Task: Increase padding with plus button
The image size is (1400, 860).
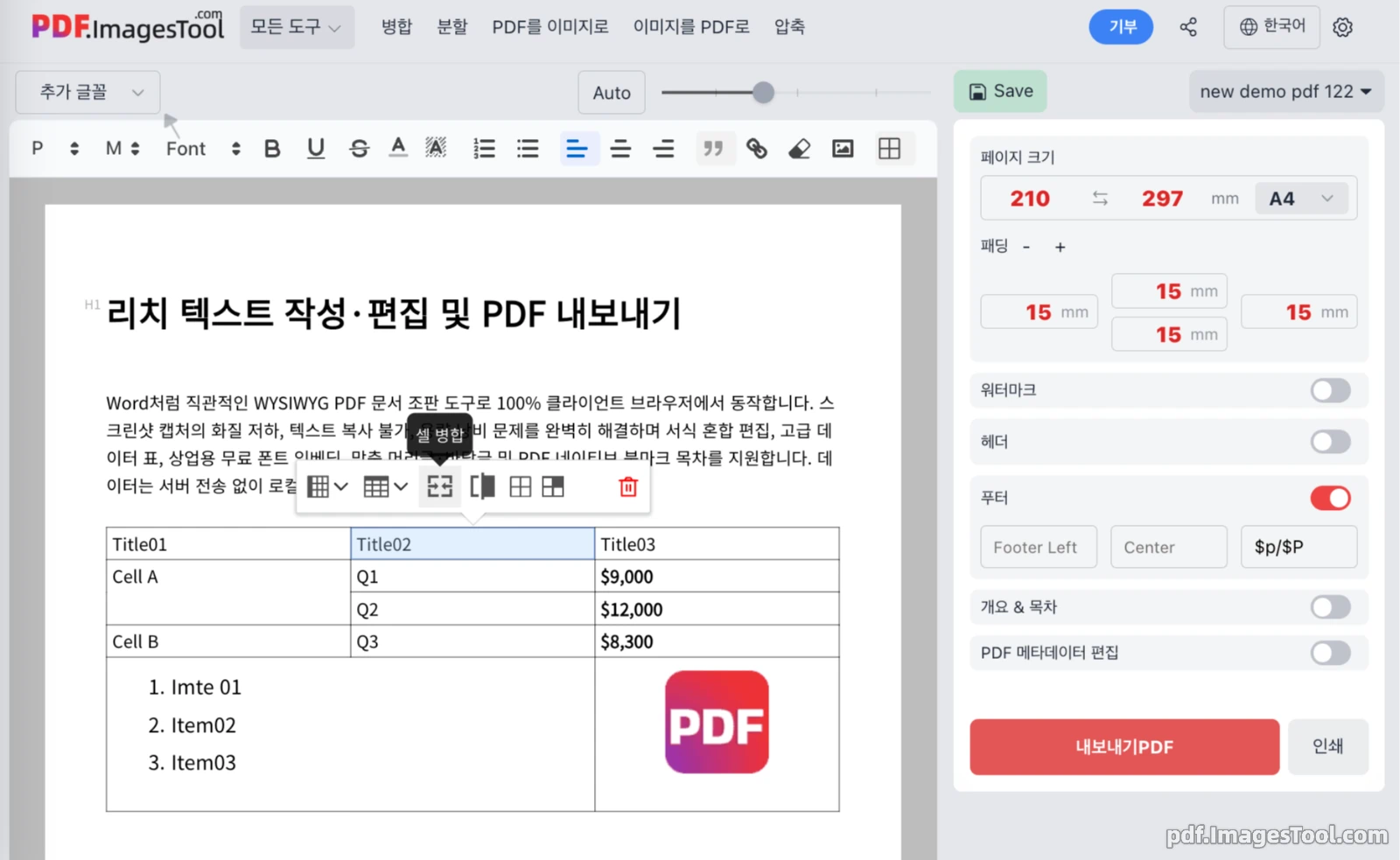Action: (1060, 248)
